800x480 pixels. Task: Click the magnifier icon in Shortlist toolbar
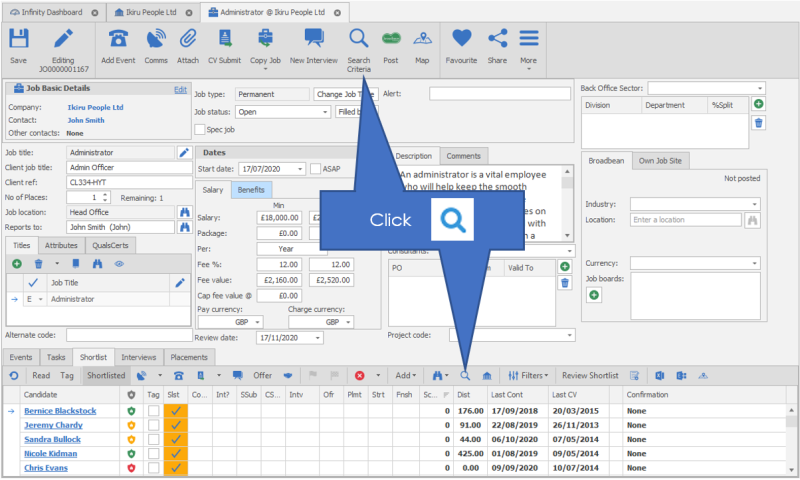(x=465, y=375)
